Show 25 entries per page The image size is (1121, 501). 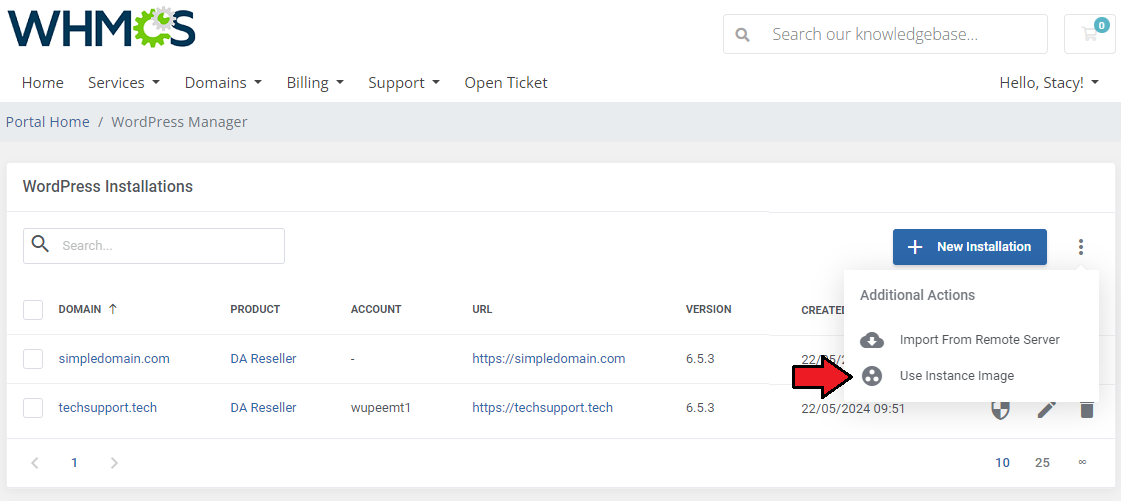(x=1042, y=462)
